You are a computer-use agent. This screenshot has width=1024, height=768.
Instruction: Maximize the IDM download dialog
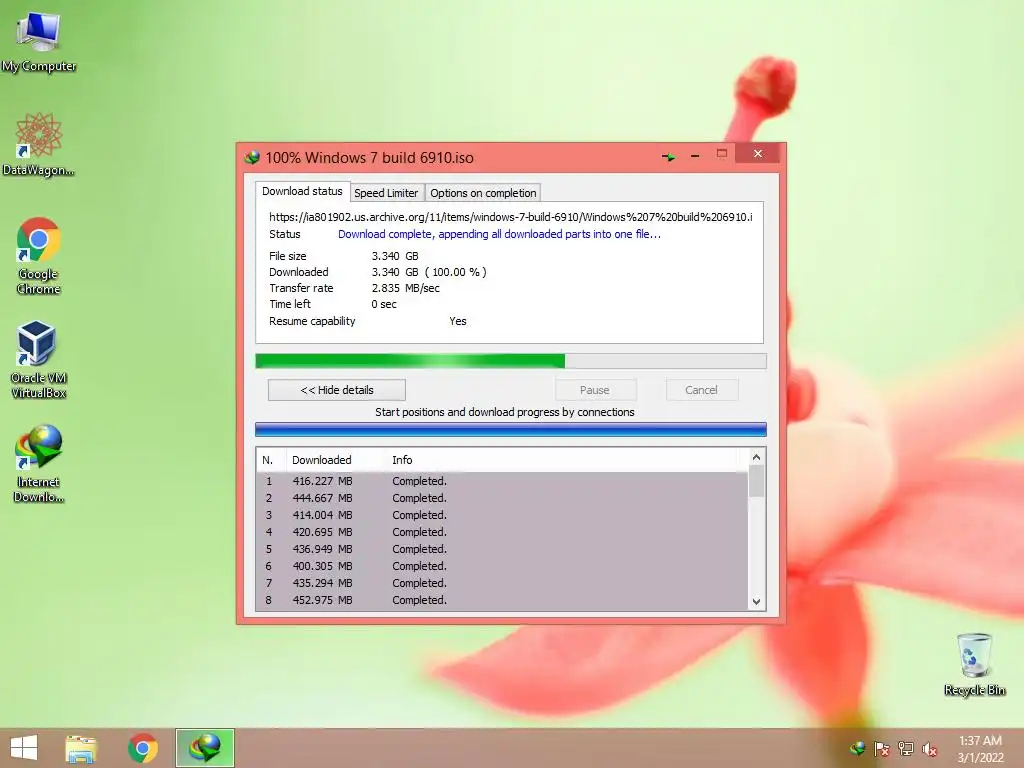[722, 154]
